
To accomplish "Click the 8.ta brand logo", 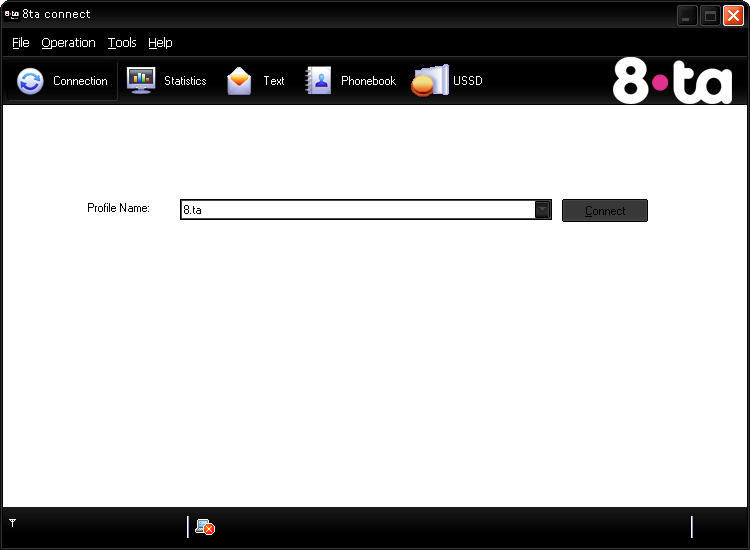I will 672,80.
